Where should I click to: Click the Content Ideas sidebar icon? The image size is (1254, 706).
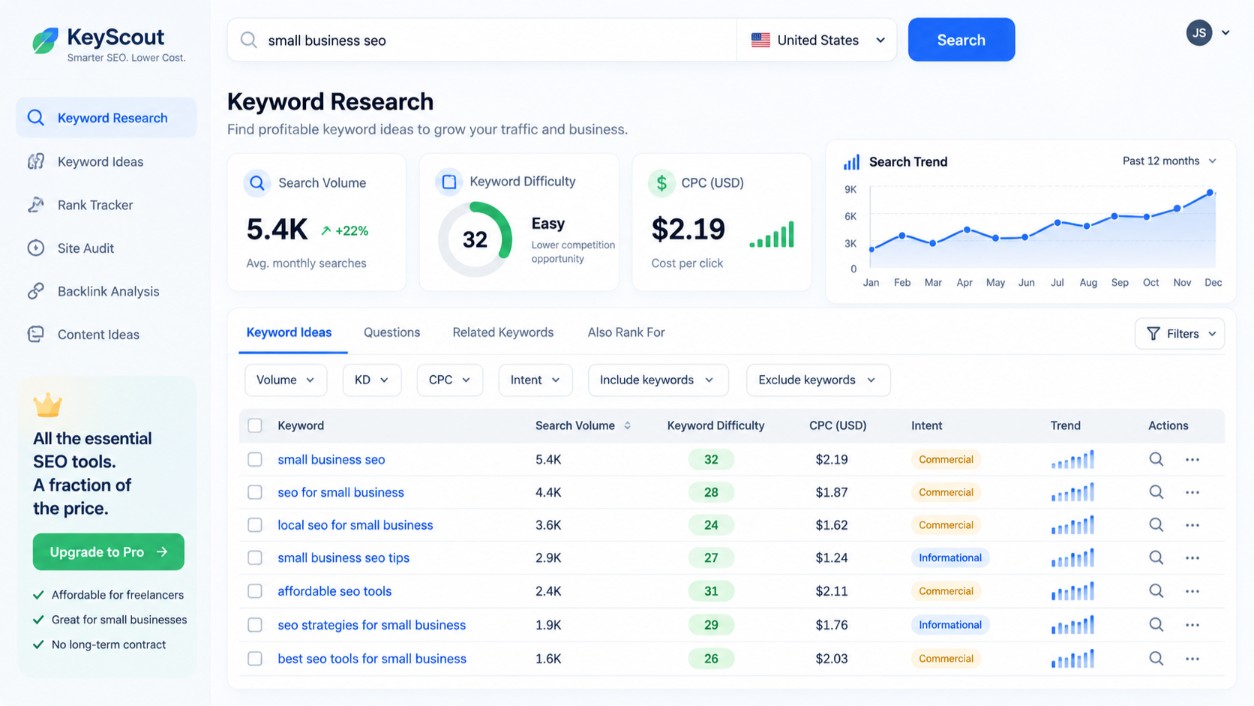pos(36,334)
